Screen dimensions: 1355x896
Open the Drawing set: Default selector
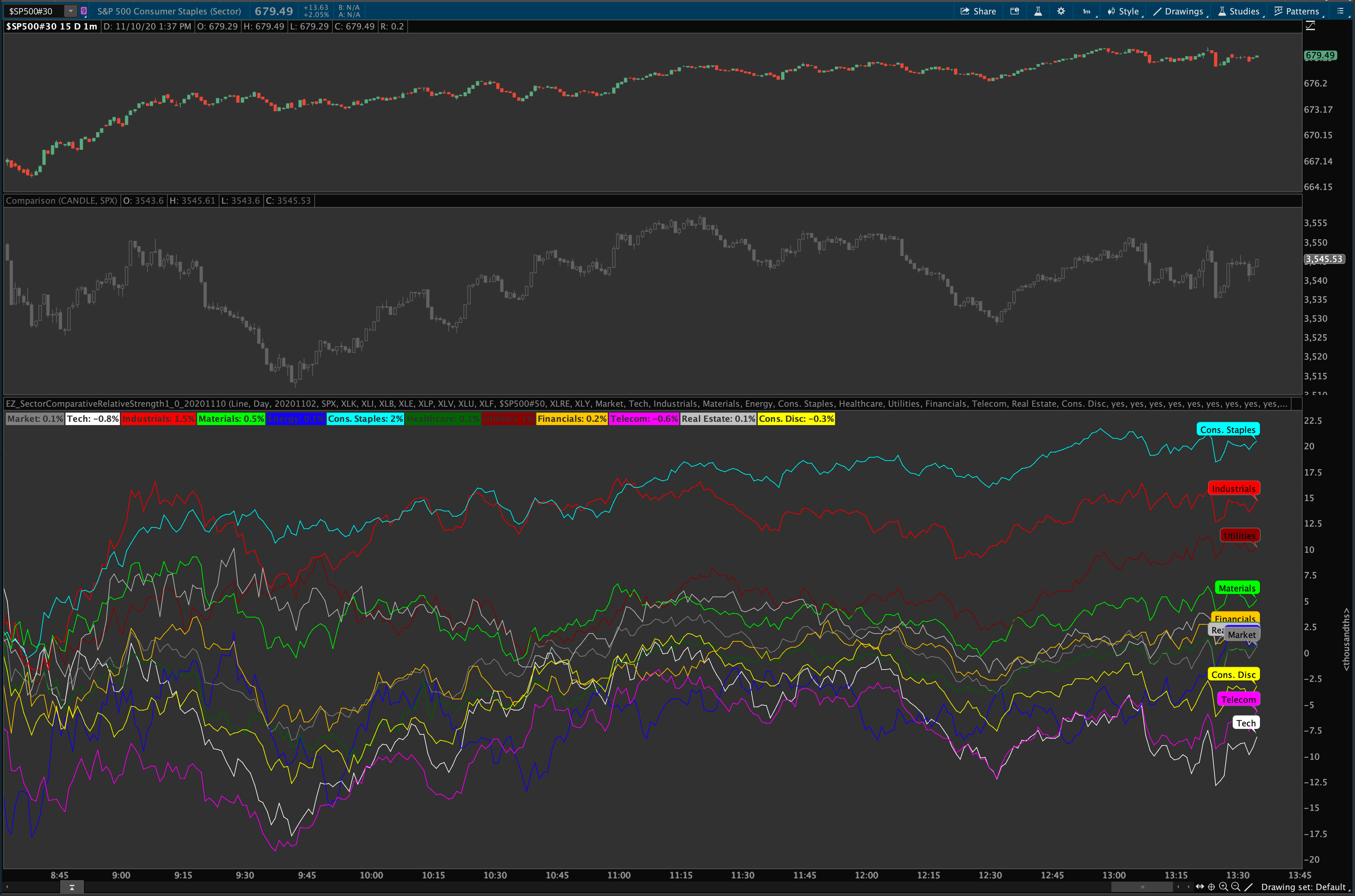[1303, 887]
